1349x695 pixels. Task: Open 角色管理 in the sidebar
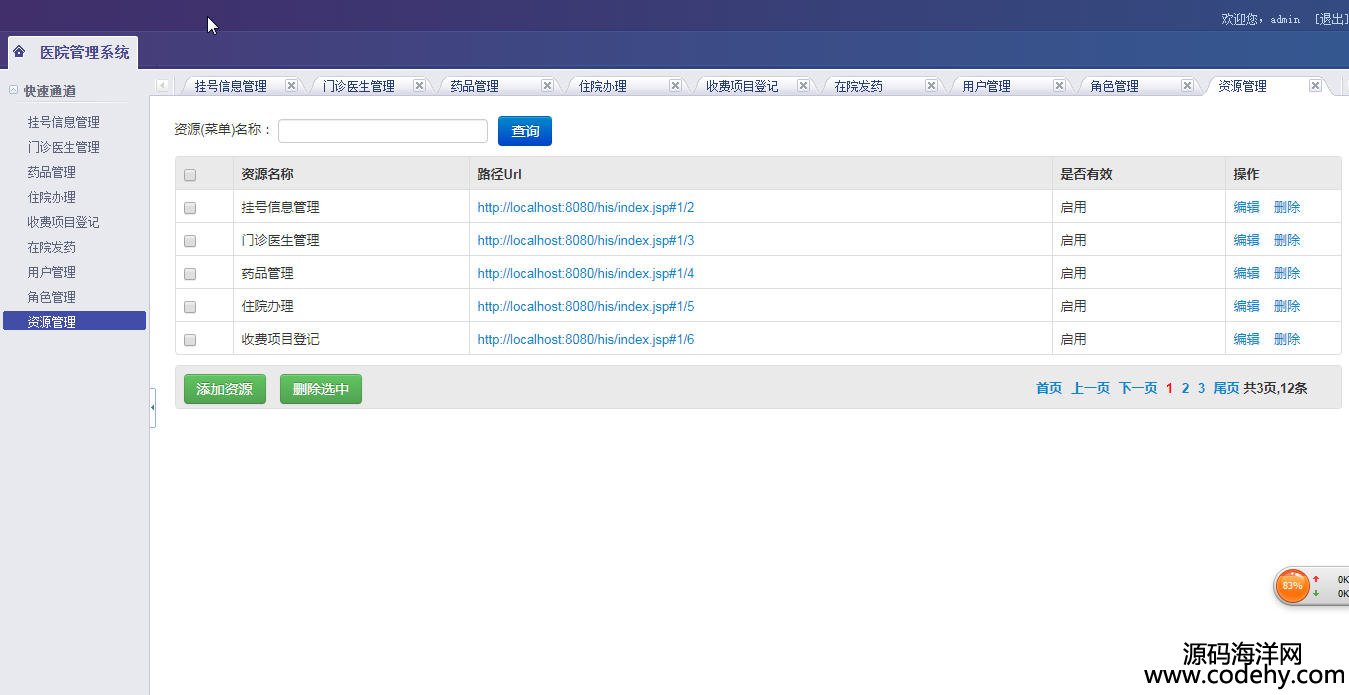click(x=52, y=297)
